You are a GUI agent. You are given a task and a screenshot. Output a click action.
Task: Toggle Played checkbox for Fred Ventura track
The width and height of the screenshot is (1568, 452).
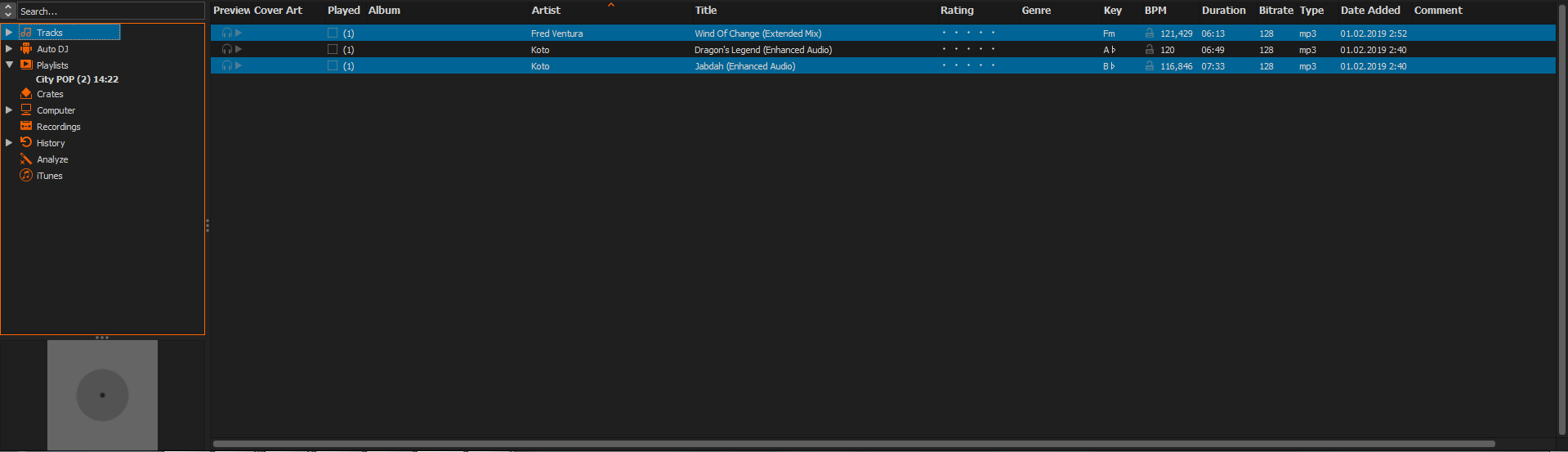click(x=333, y=34)
